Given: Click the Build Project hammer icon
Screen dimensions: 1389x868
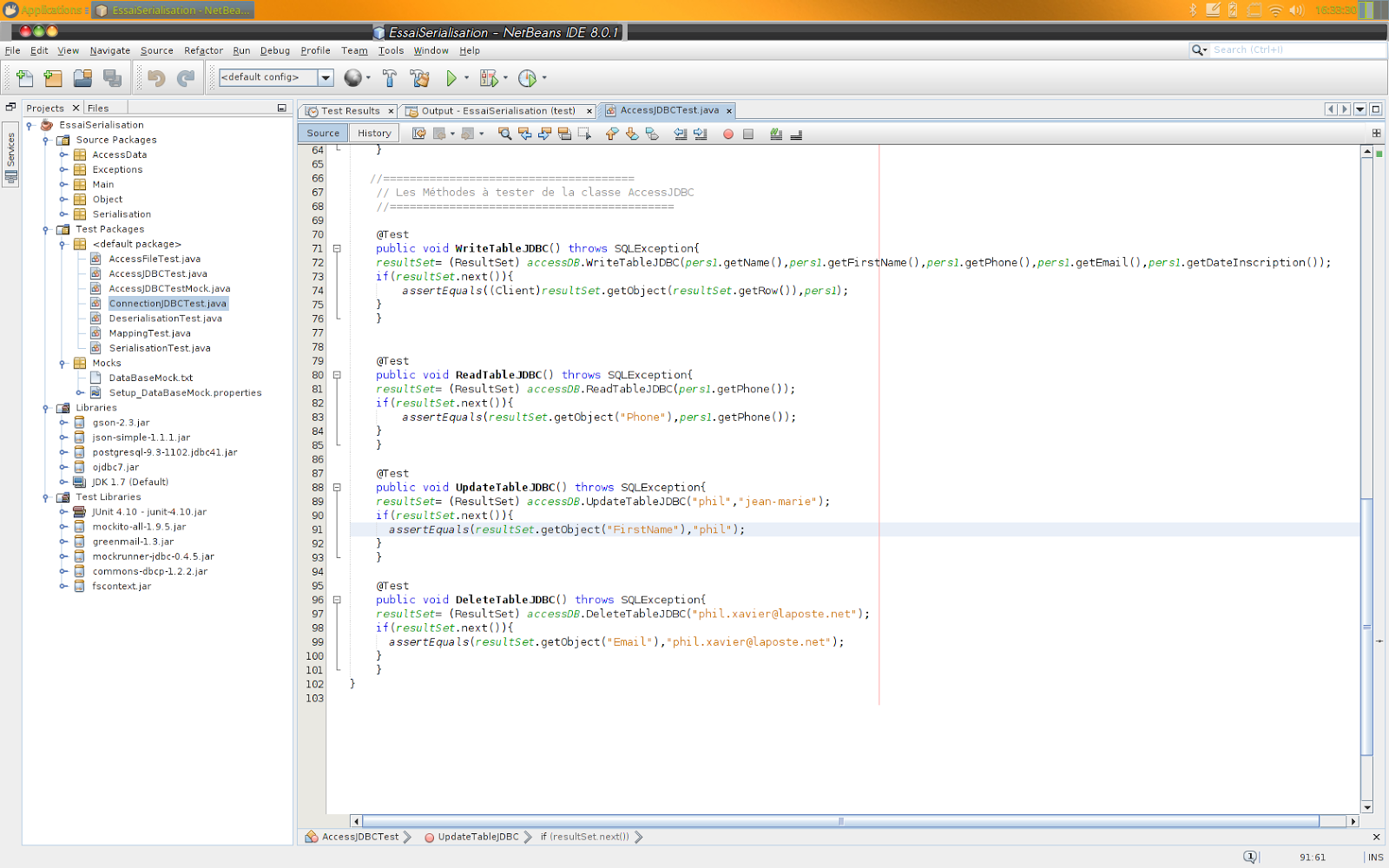Looking at the screenshot, I should [390, 78].
